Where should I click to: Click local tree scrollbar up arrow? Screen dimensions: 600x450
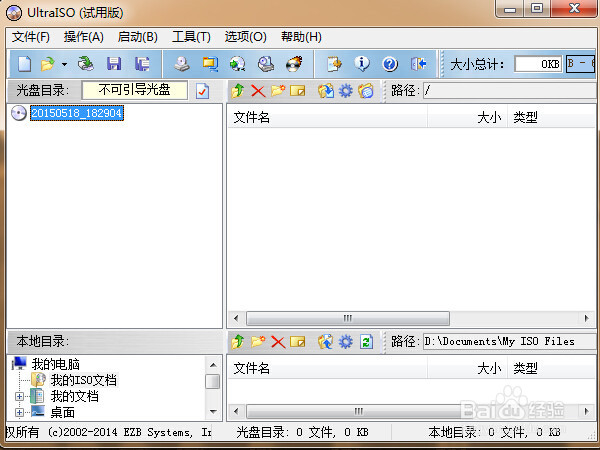pos(214,365)
